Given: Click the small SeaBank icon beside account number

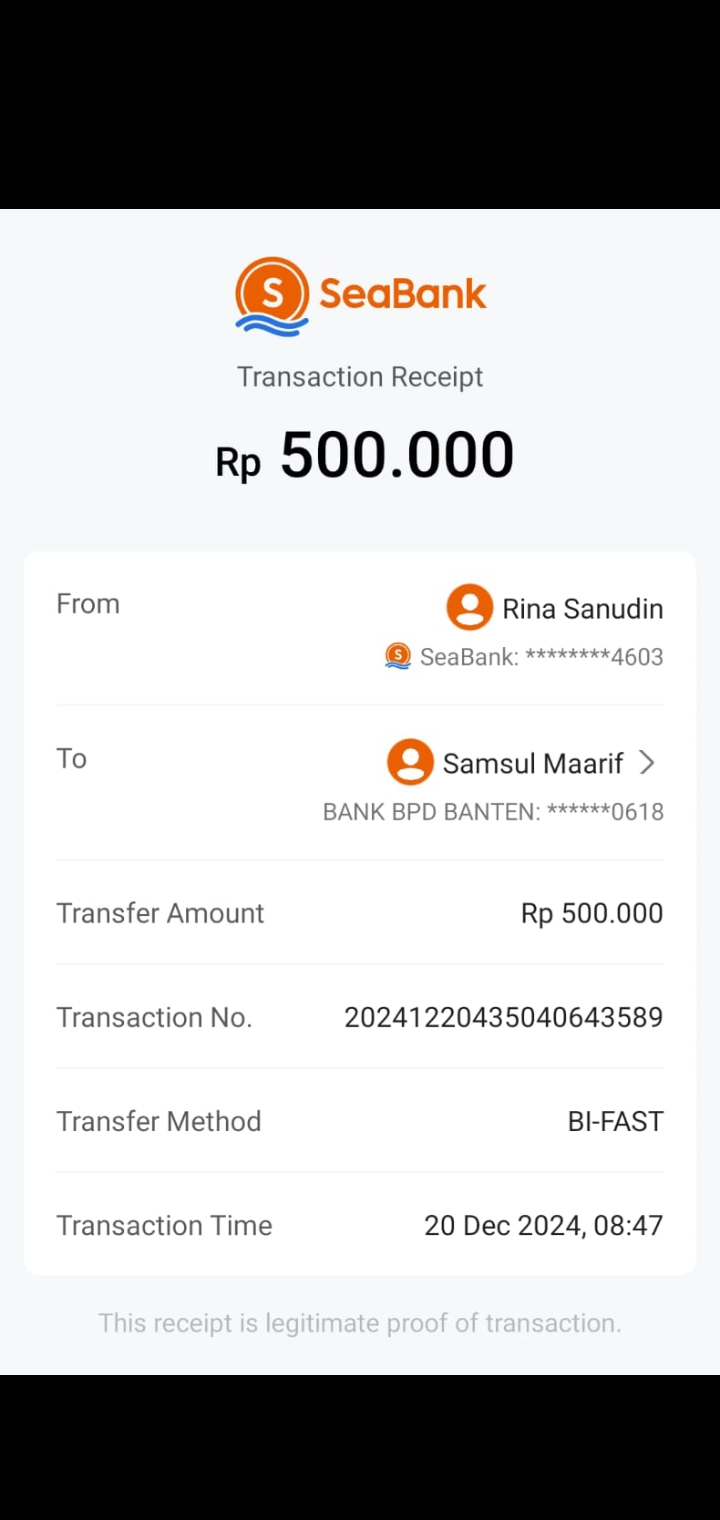Looking at the screenshot, I should (x=398, y=656).
